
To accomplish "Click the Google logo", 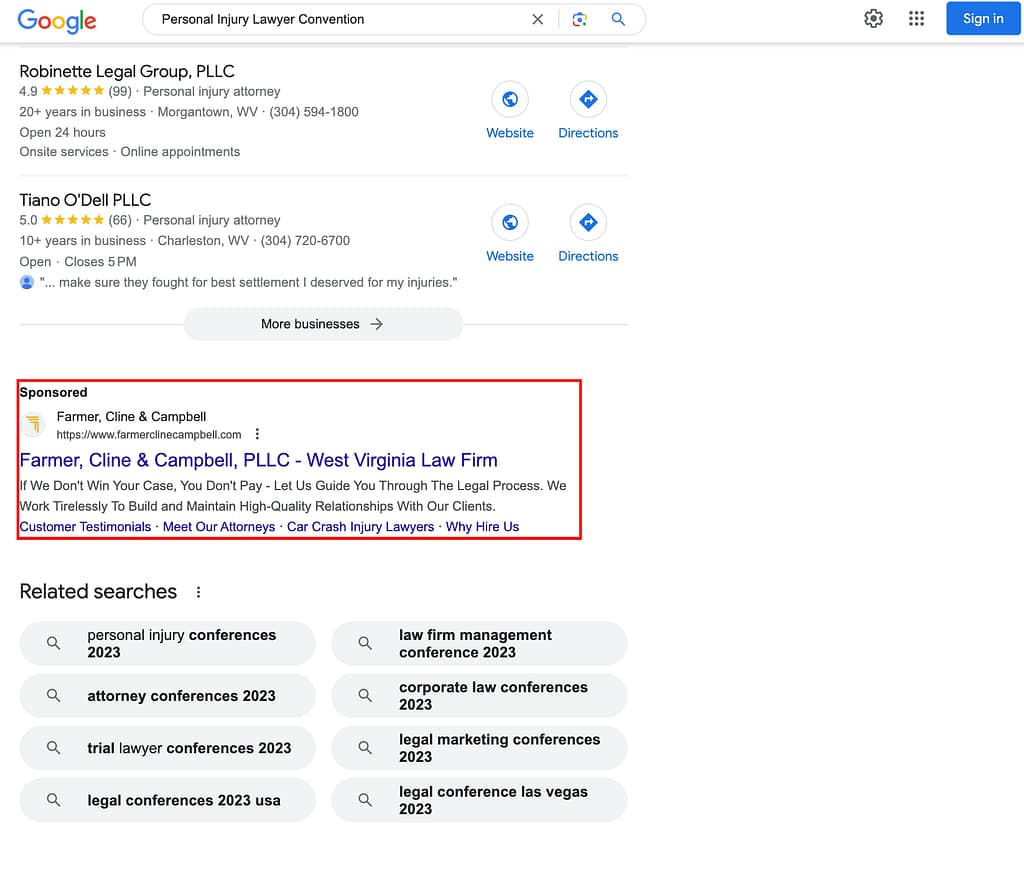I will pos(57,20).
